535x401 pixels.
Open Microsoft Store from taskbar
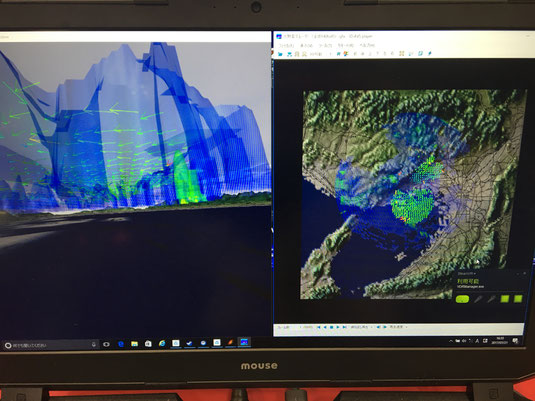(148, 344)
